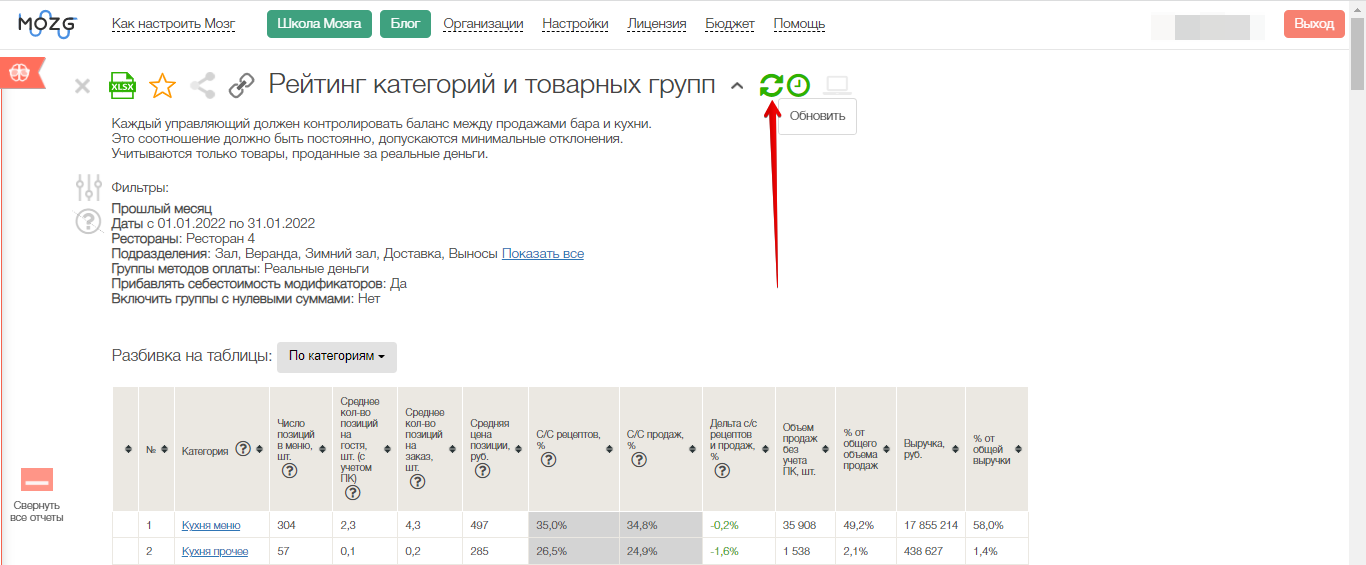This screenshot has height=565, width=1366.
Task: Click the share icon beside the star
Action: (x=203, y=86)
